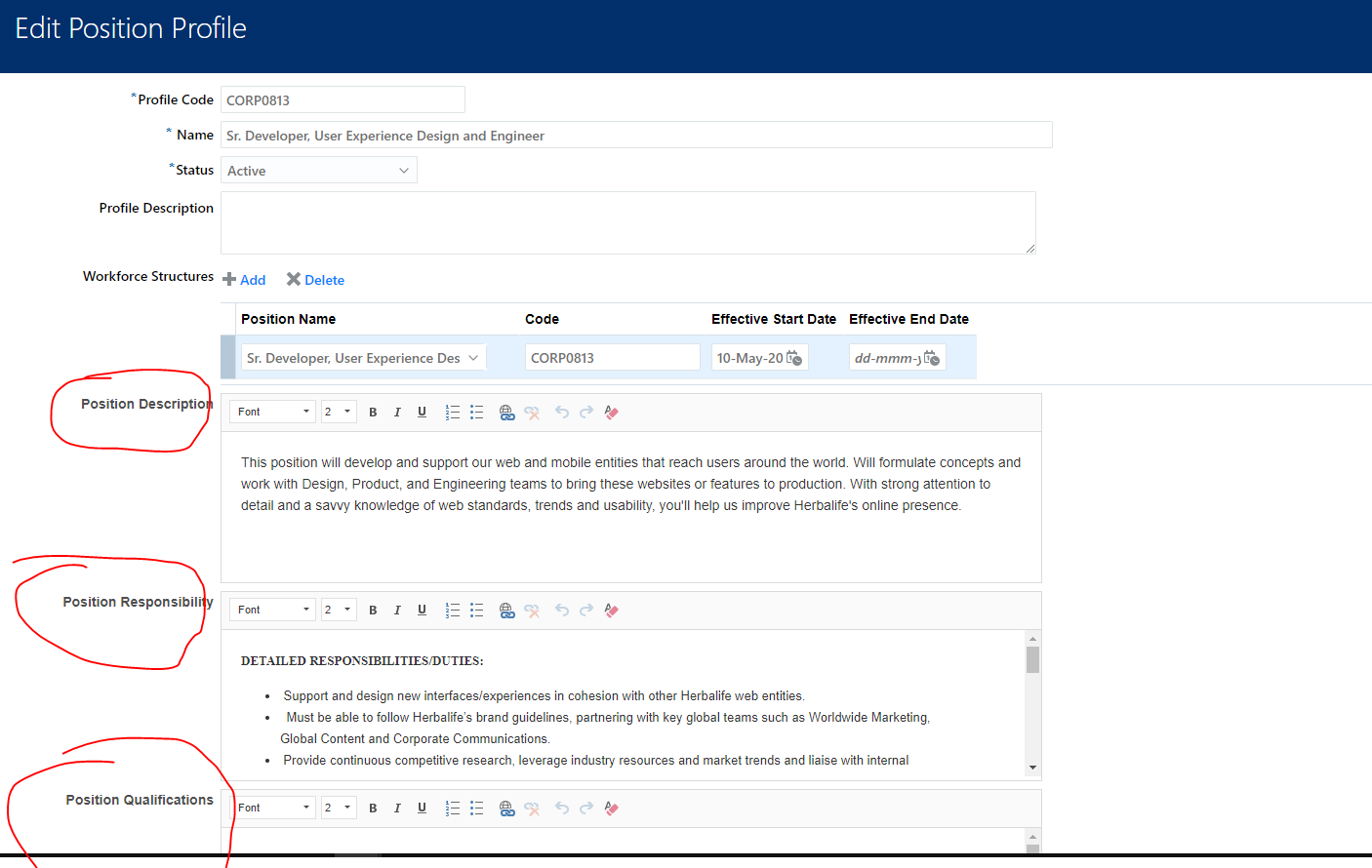Click underline icon in the Position Qualifications toolbar
The height and width of the screenshot is (868, 1372).
pyautogui.click(x=422, y=808)
